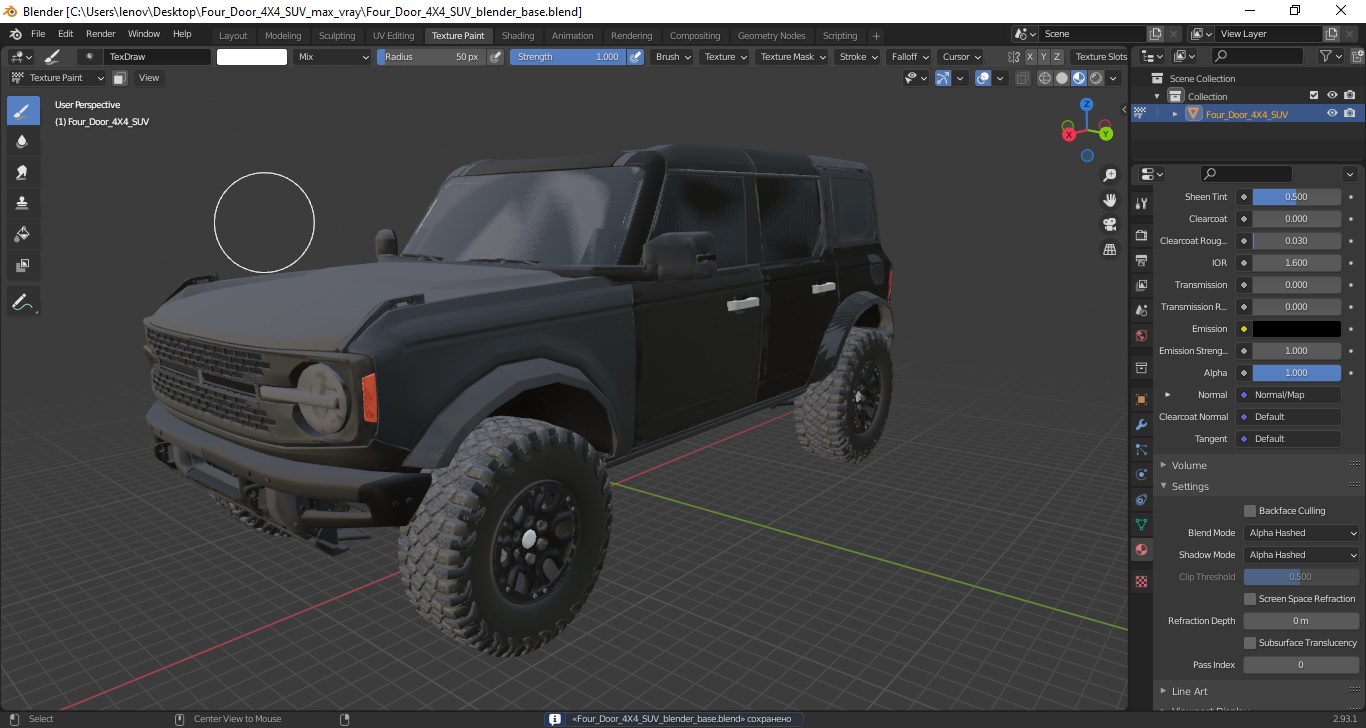This screenshot has width=1366, height=728.
Task: Hide Four_Door_4X4_SUV in viewport
Action: (x=1332, y=114)
